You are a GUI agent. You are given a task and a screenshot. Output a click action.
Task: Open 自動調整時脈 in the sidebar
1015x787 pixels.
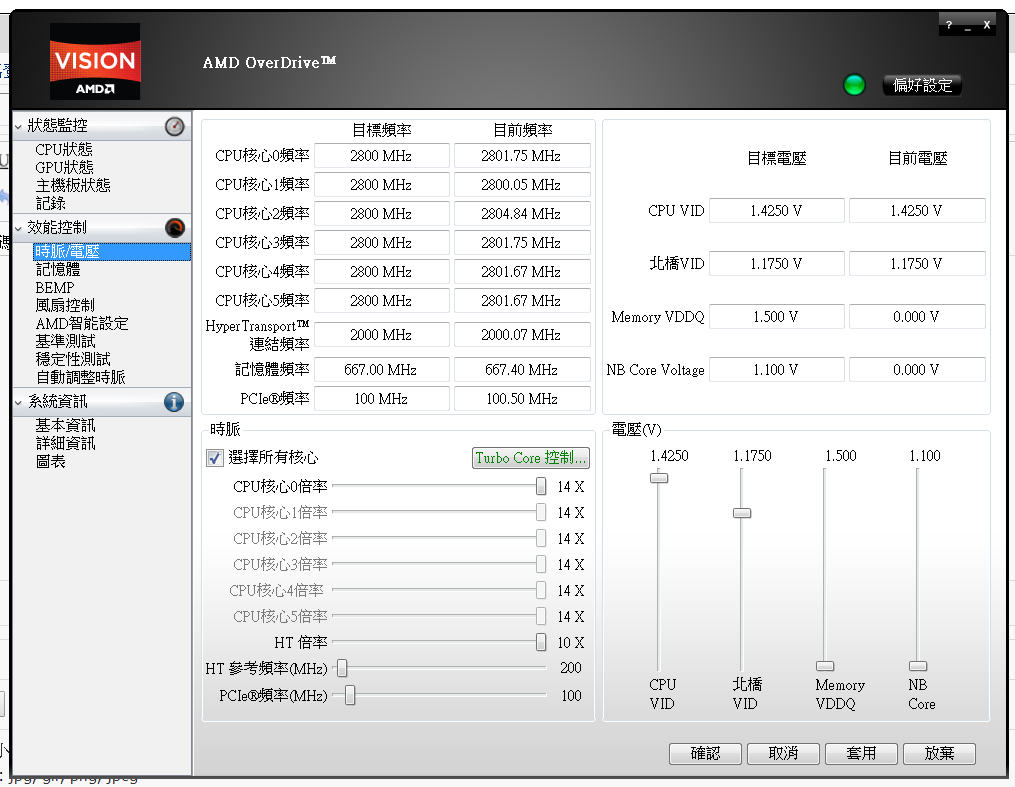(80, 377)
